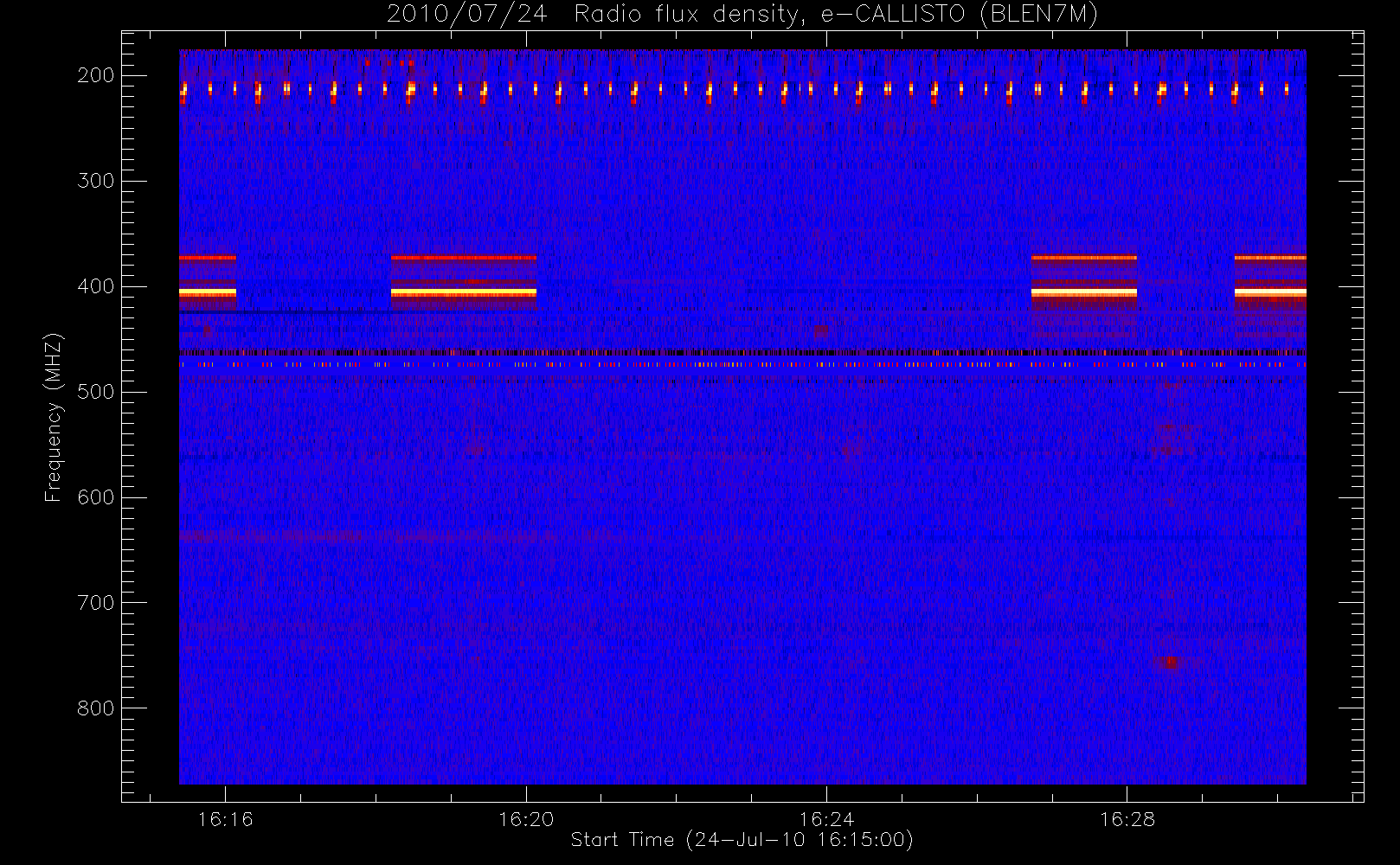Click the Start Time axis label
1400x865 pixels.
[x=742, y=840]
